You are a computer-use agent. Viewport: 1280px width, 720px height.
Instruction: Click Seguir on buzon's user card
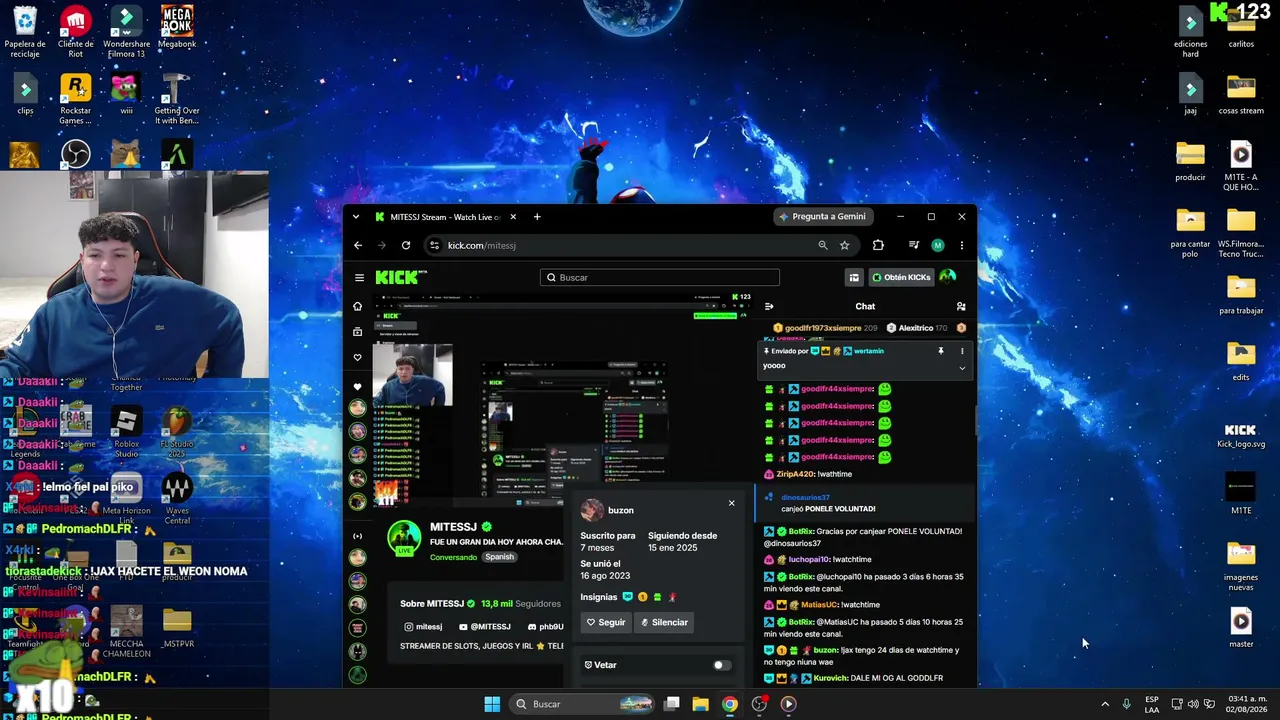pyautogui.click(x=606, y=622)
